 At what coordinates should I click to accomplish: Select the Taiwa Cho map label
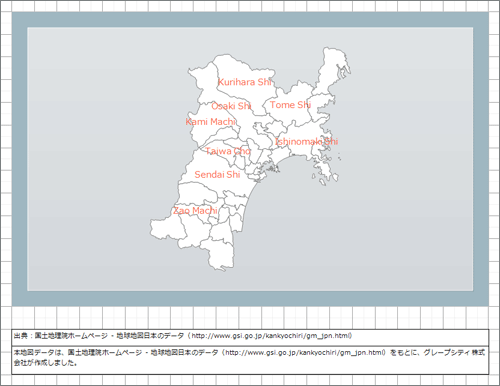point(228,151)
